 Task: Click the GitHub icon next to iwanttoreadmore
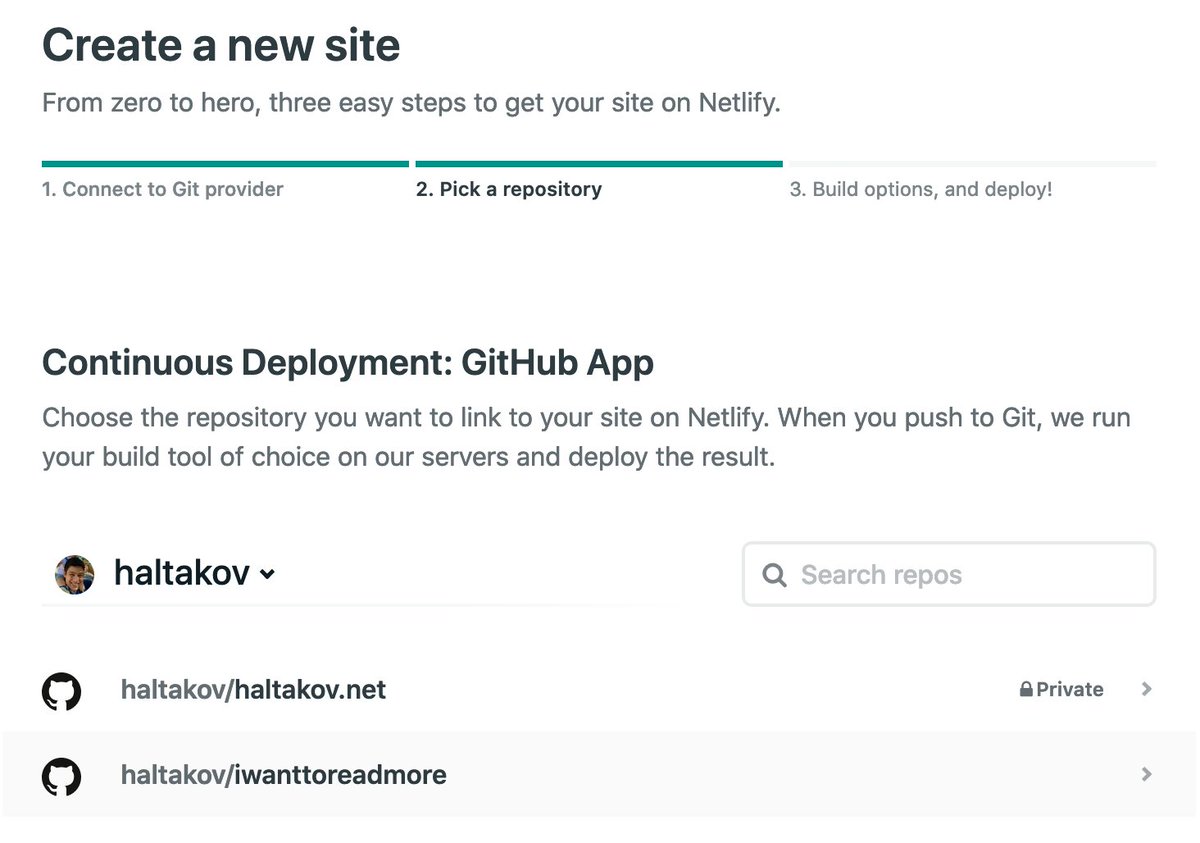click(62, 775)
